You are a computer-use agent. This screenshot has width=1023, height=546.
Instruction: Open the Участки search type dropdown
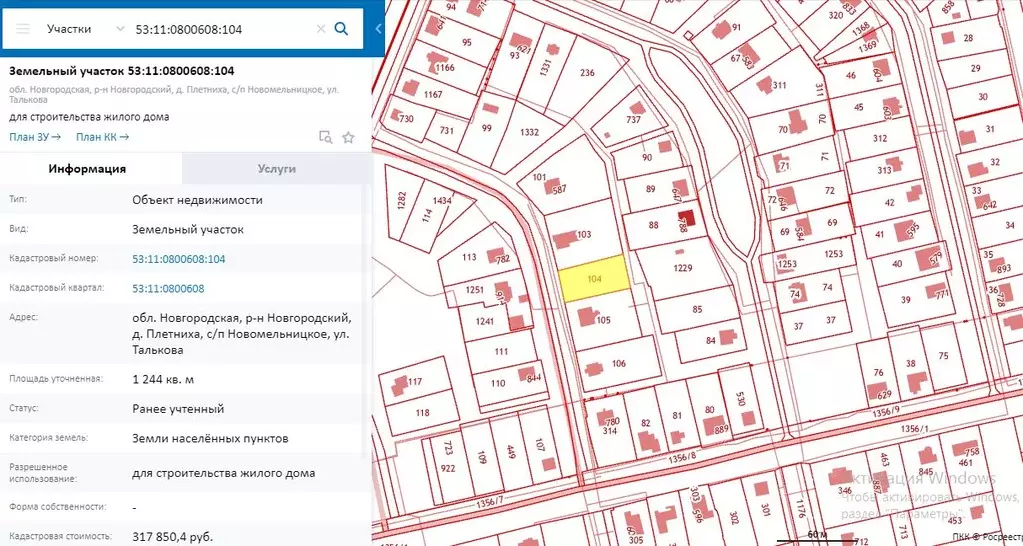(x=85, y=29)
